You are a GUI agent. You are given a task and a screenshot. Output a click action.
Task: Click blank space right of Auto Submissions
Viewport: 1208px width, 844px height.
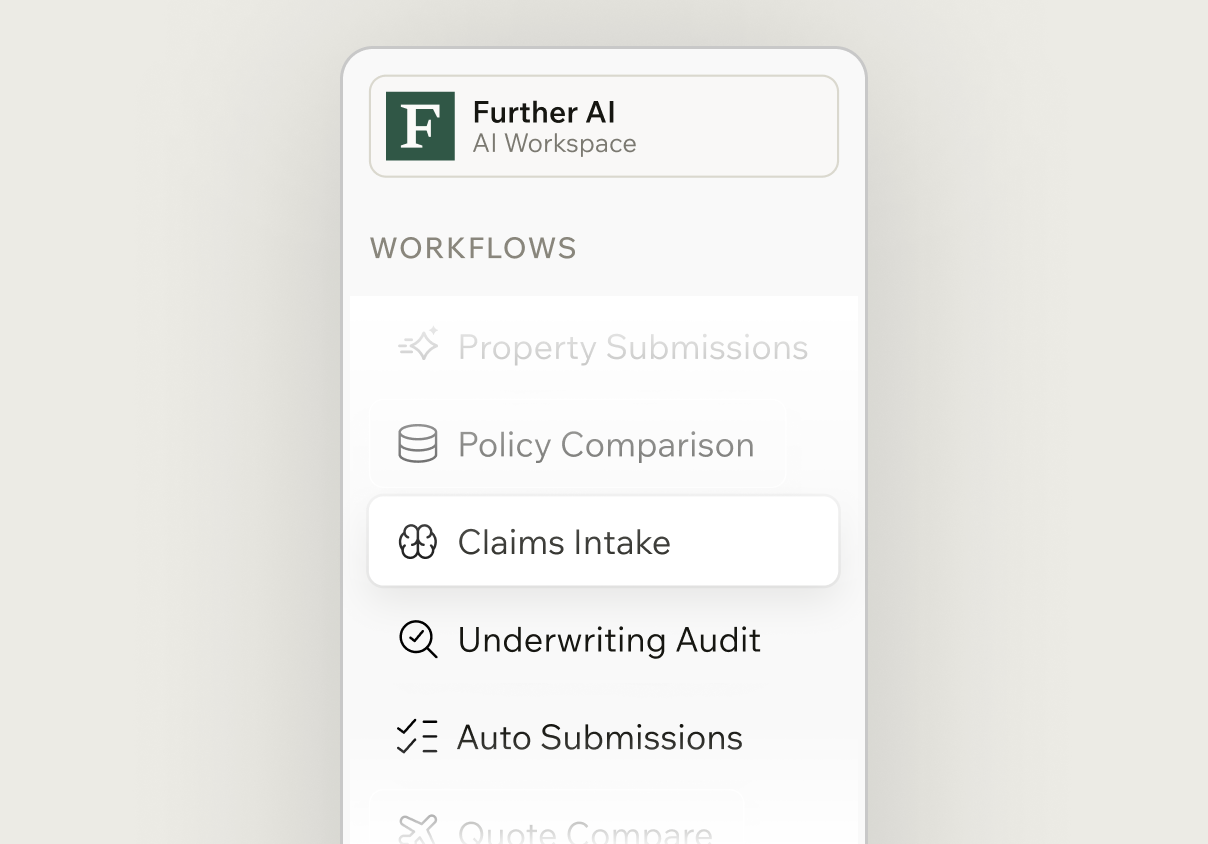798,738
